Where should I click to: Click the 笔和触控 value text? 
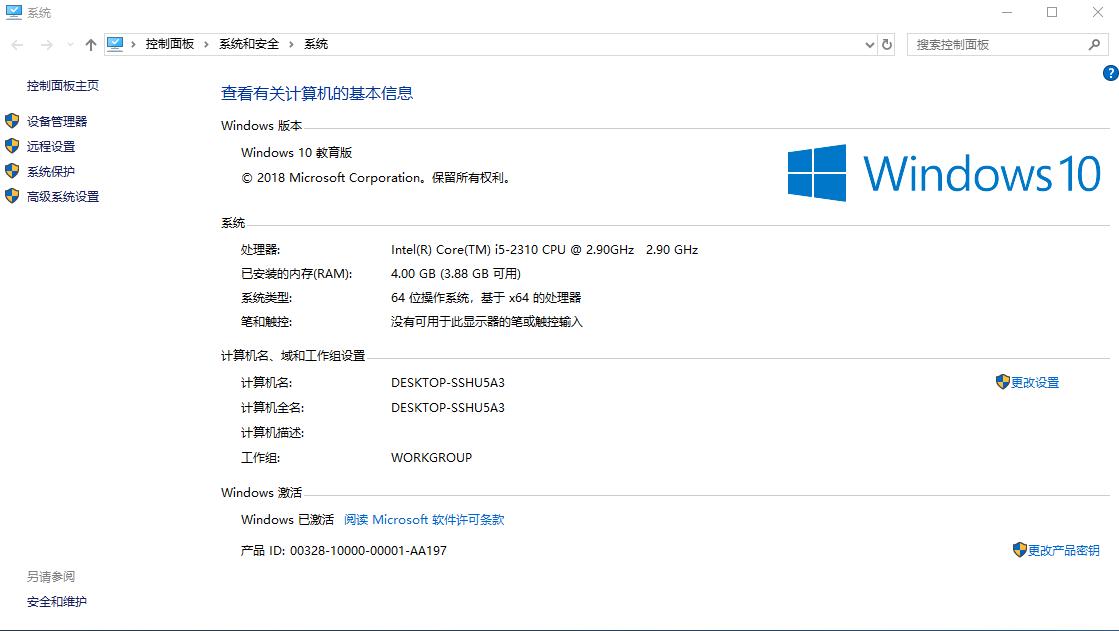487,322
